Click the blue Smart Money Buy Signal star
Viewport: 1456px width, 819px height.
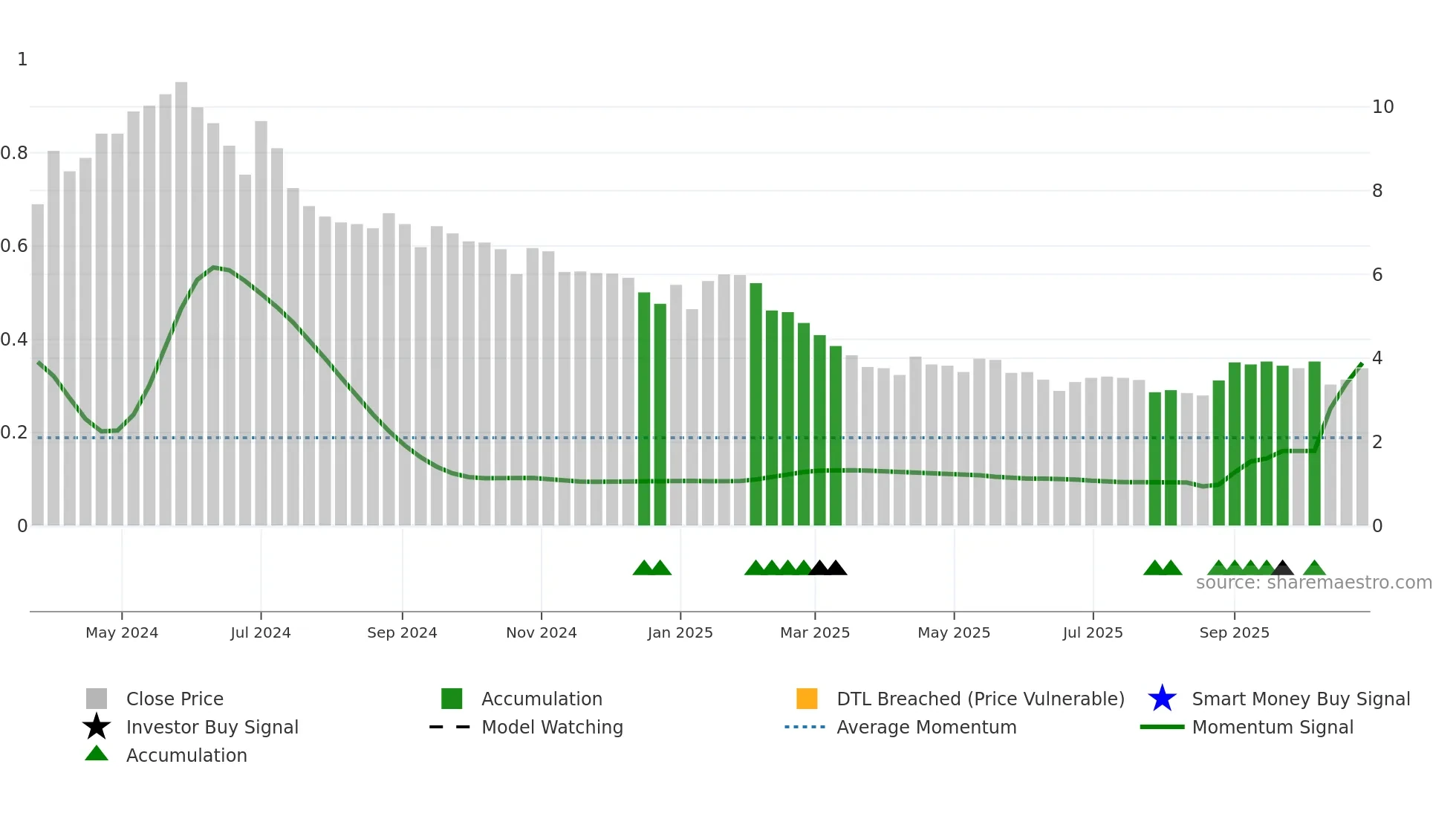1162,699
